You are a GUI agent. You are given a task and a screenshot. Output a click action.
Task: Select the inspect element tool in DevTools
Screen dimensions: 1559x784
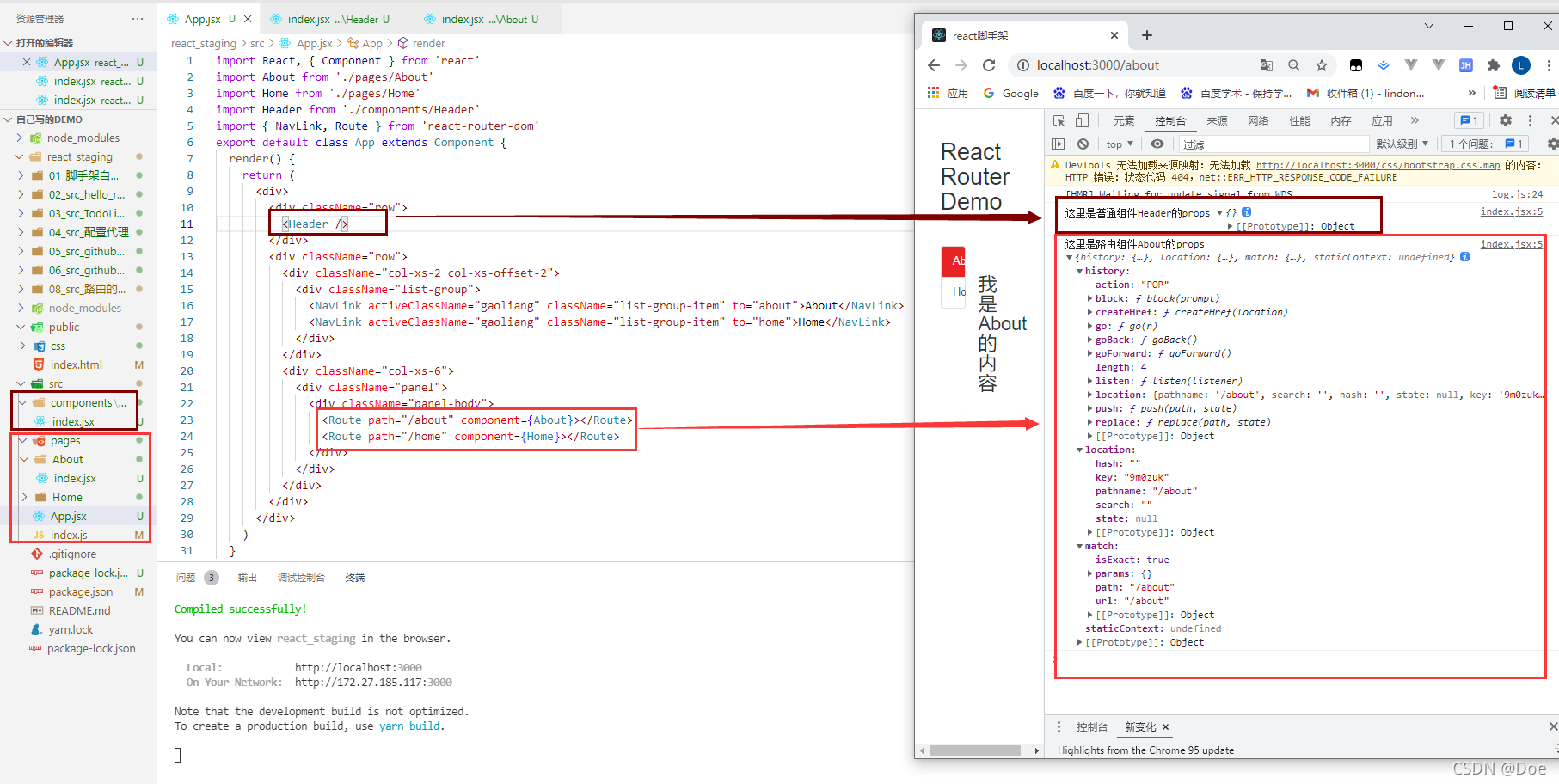pos(1058,120)
